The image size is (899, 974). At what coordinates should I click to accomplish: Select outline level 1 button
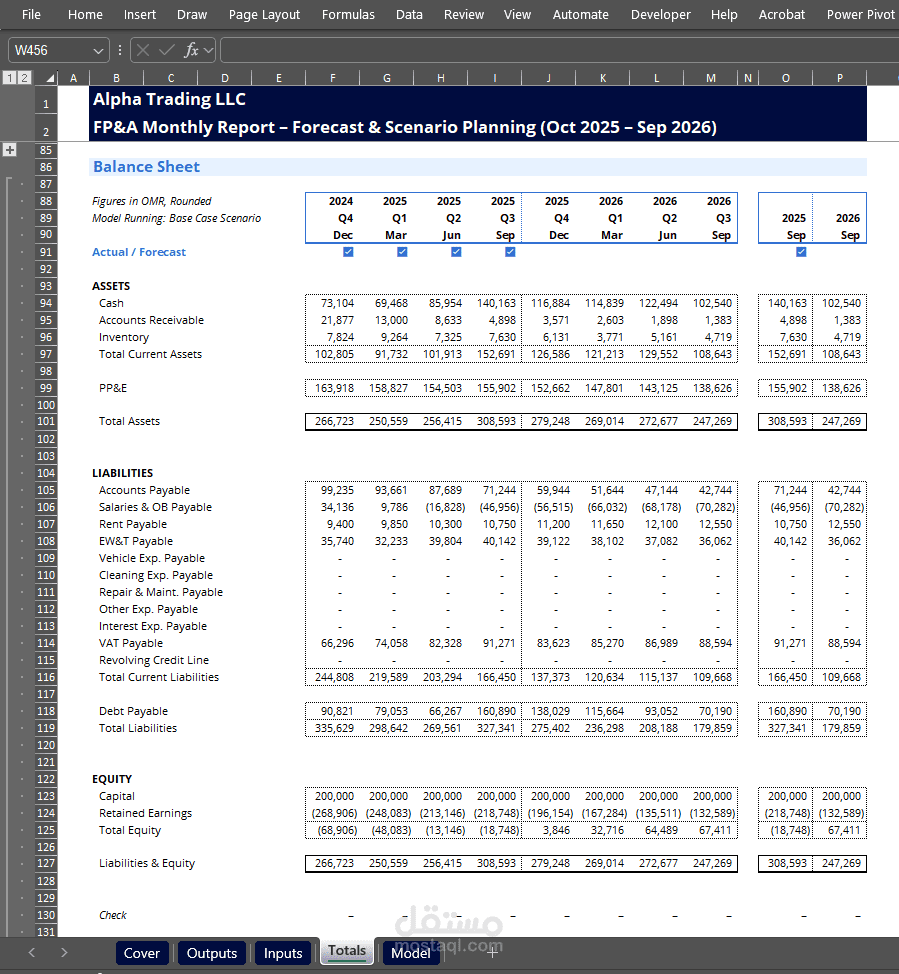coord(9,78)
